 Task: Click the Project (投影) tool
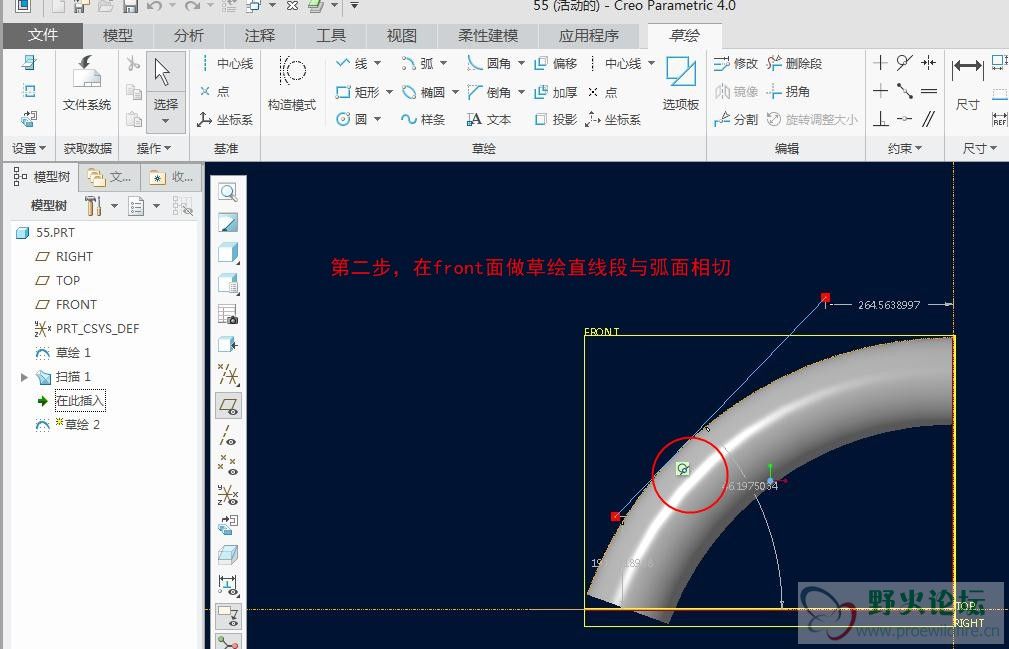(x=556, y=119)
